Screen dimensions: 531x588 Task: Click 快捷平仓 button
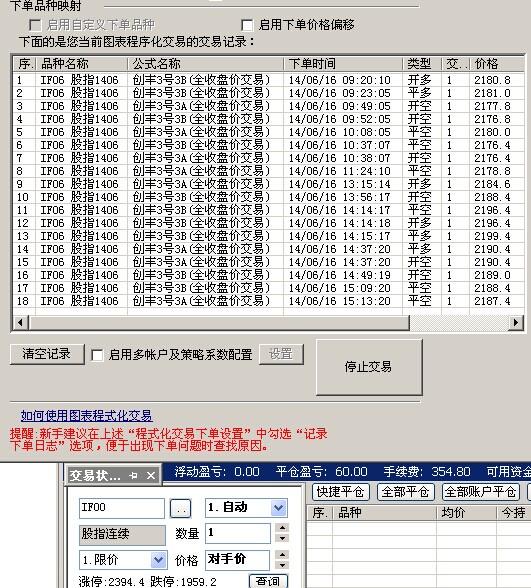[x=340, y=492]
